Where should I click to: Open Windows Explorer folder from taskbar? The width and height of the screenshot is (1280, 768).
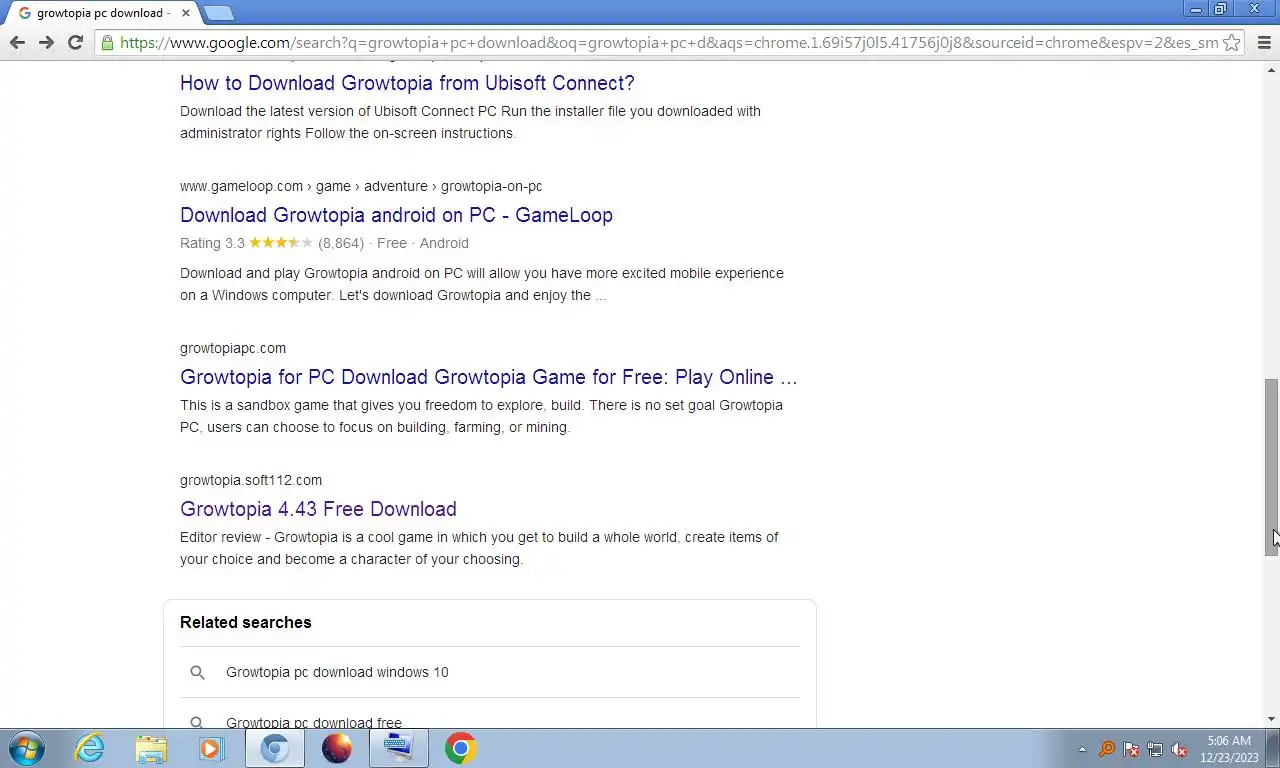tap(151, 748)
